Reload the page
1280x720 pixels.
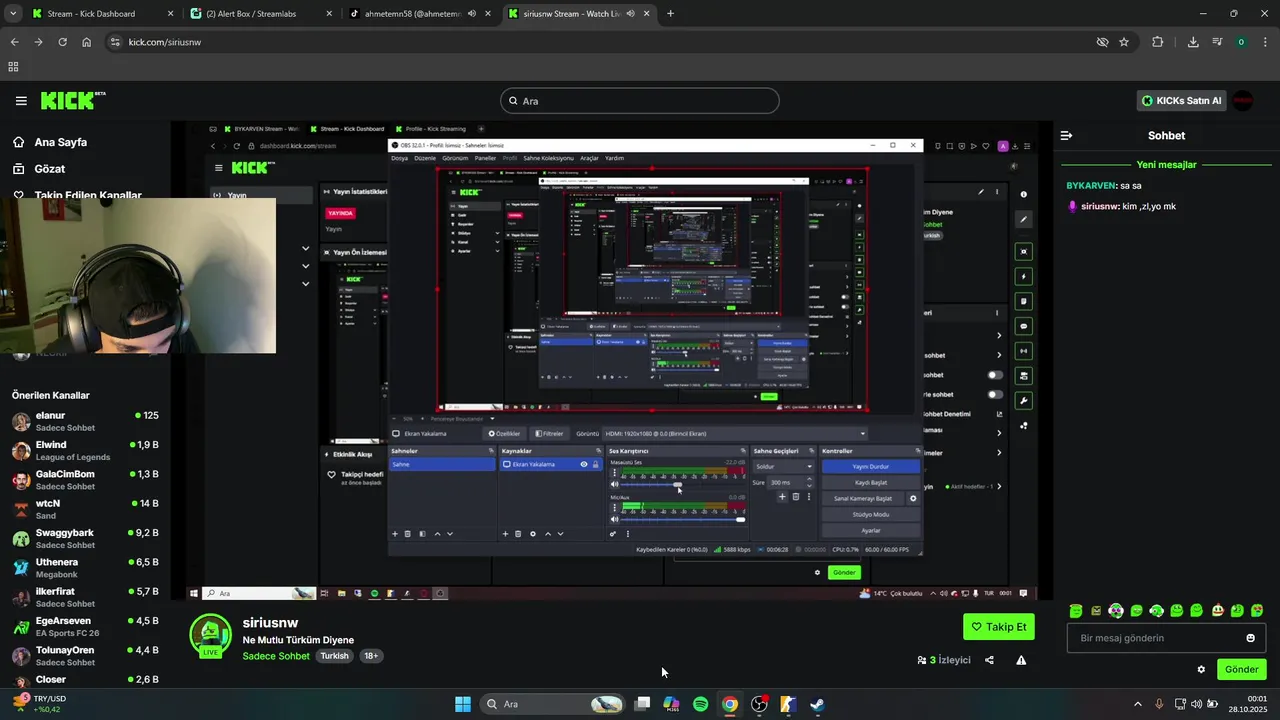click(x=62, y=42)
